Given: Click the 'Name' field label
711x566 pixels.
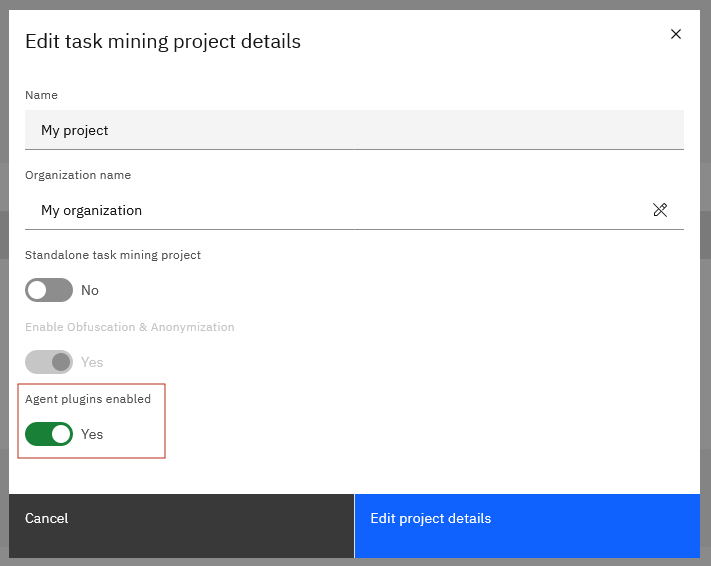Looking at the screenshot, I should tap(41, 95).
